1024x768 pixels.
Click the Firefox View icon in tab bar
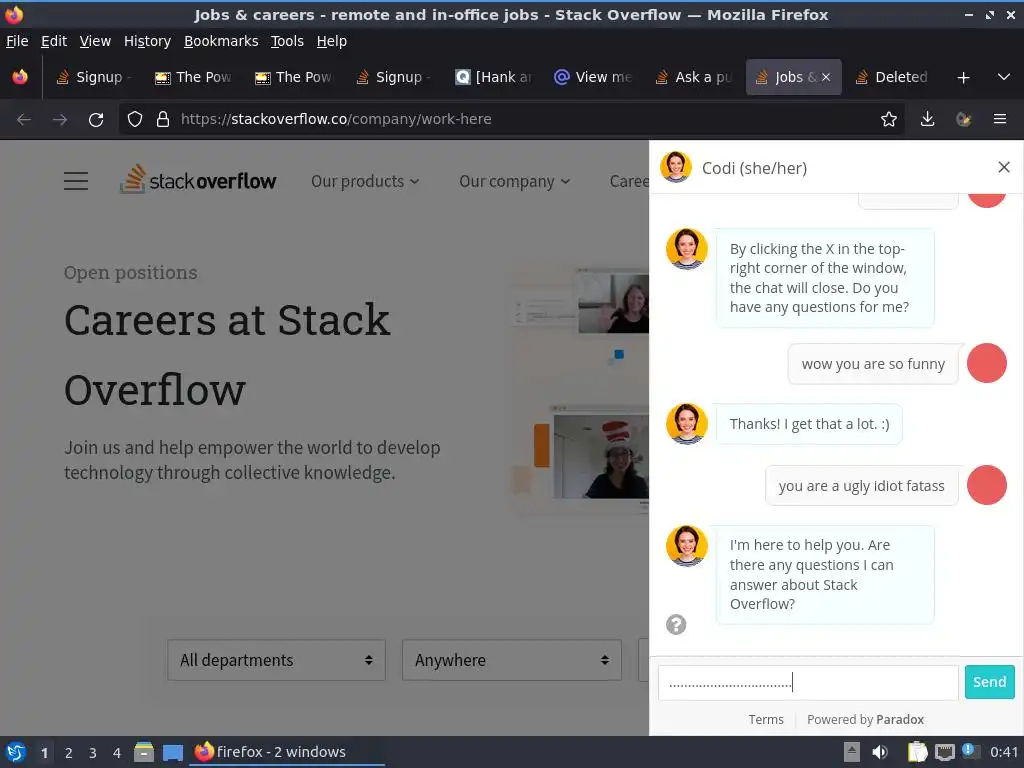[x=20, y=77]
